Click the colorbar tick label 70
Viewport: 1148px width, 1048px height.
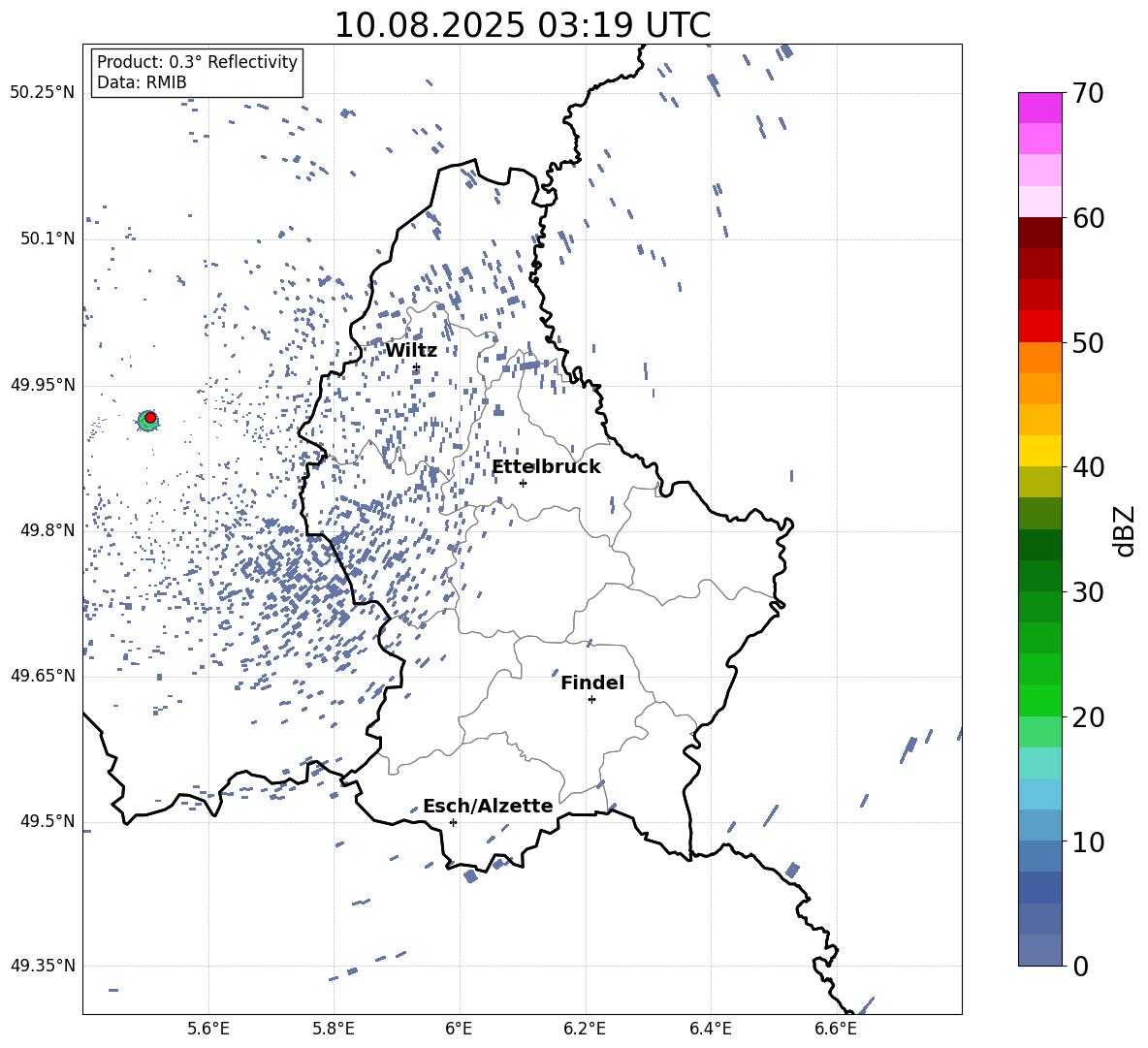tap(1088, 93)
